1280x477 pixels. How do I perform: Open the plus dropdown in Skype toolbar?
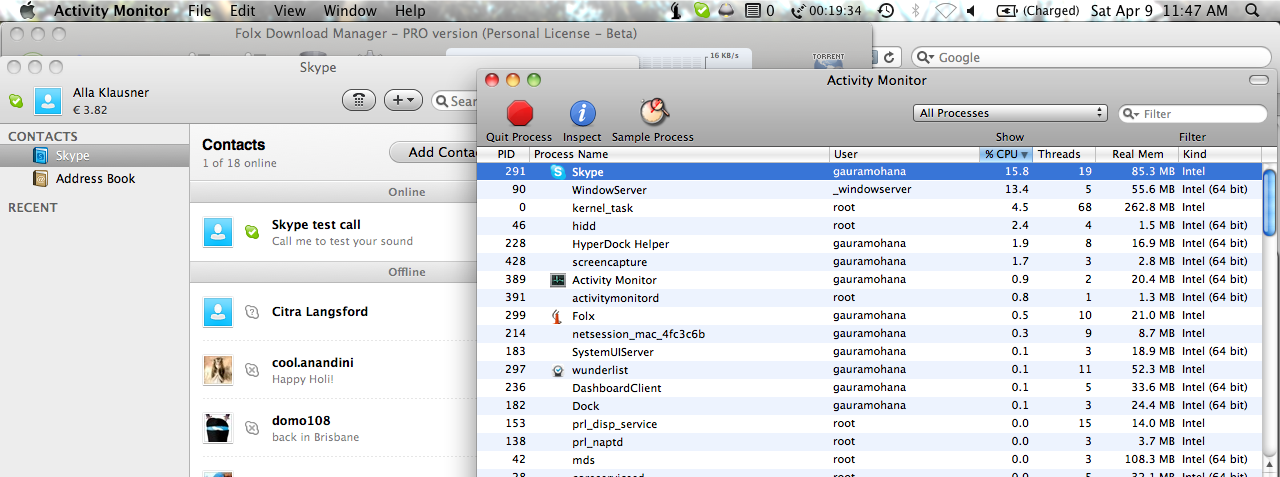click(403, 100)
